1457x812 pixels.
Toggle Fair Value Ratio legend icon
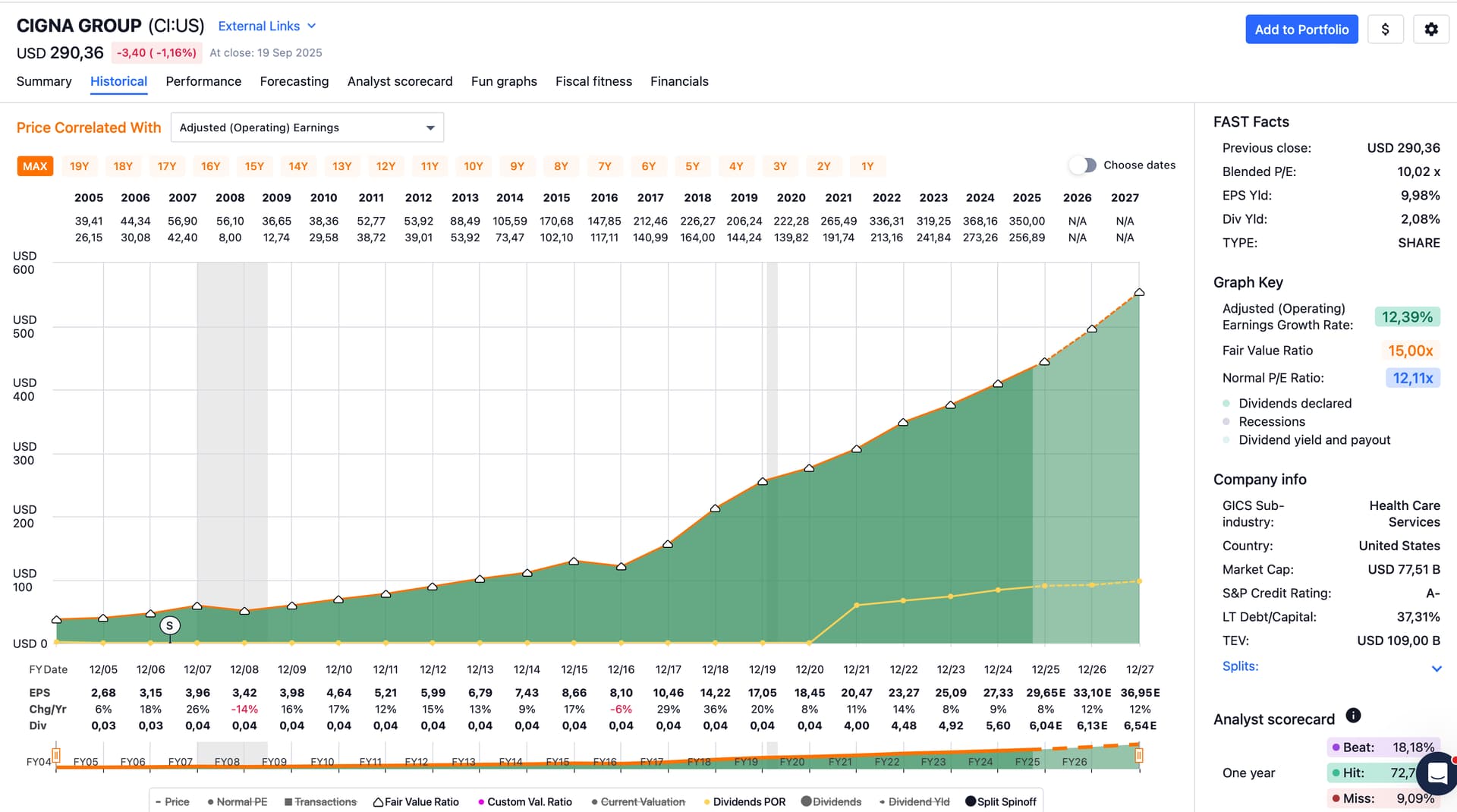coord(378,802)
